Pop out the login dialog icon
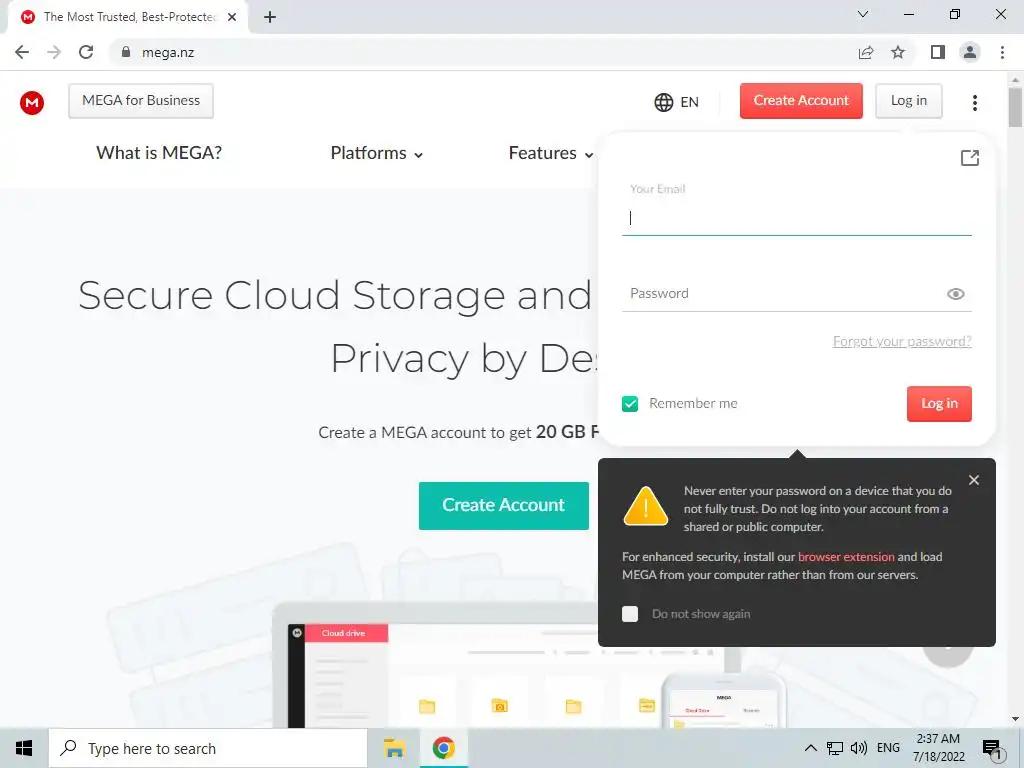 point(970,157)
